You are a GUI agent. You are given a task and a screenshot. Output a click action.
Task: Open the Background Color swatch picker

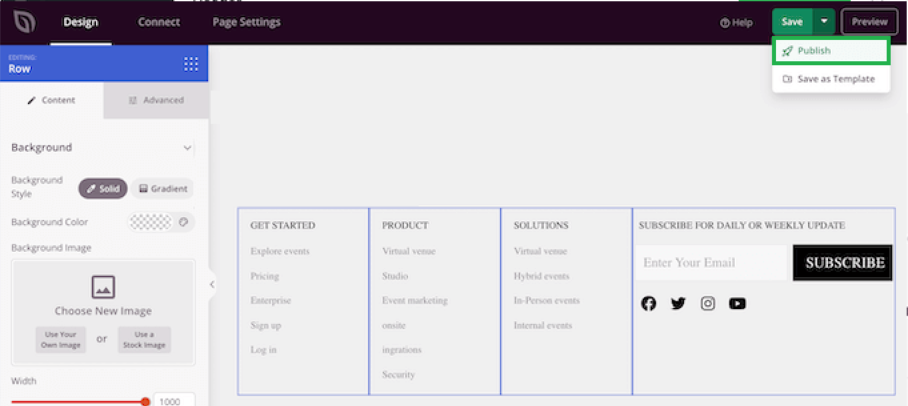pyautogui.click(x=161, y=222)
